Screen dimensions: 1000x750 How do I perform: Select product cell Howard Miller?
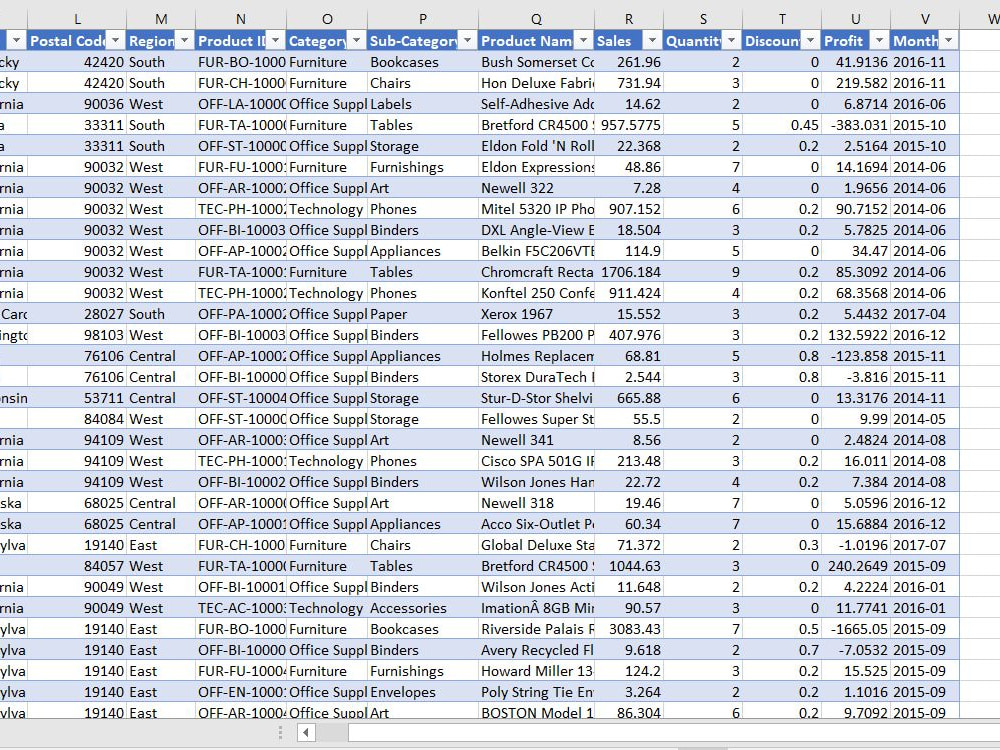tap(536, 672)
